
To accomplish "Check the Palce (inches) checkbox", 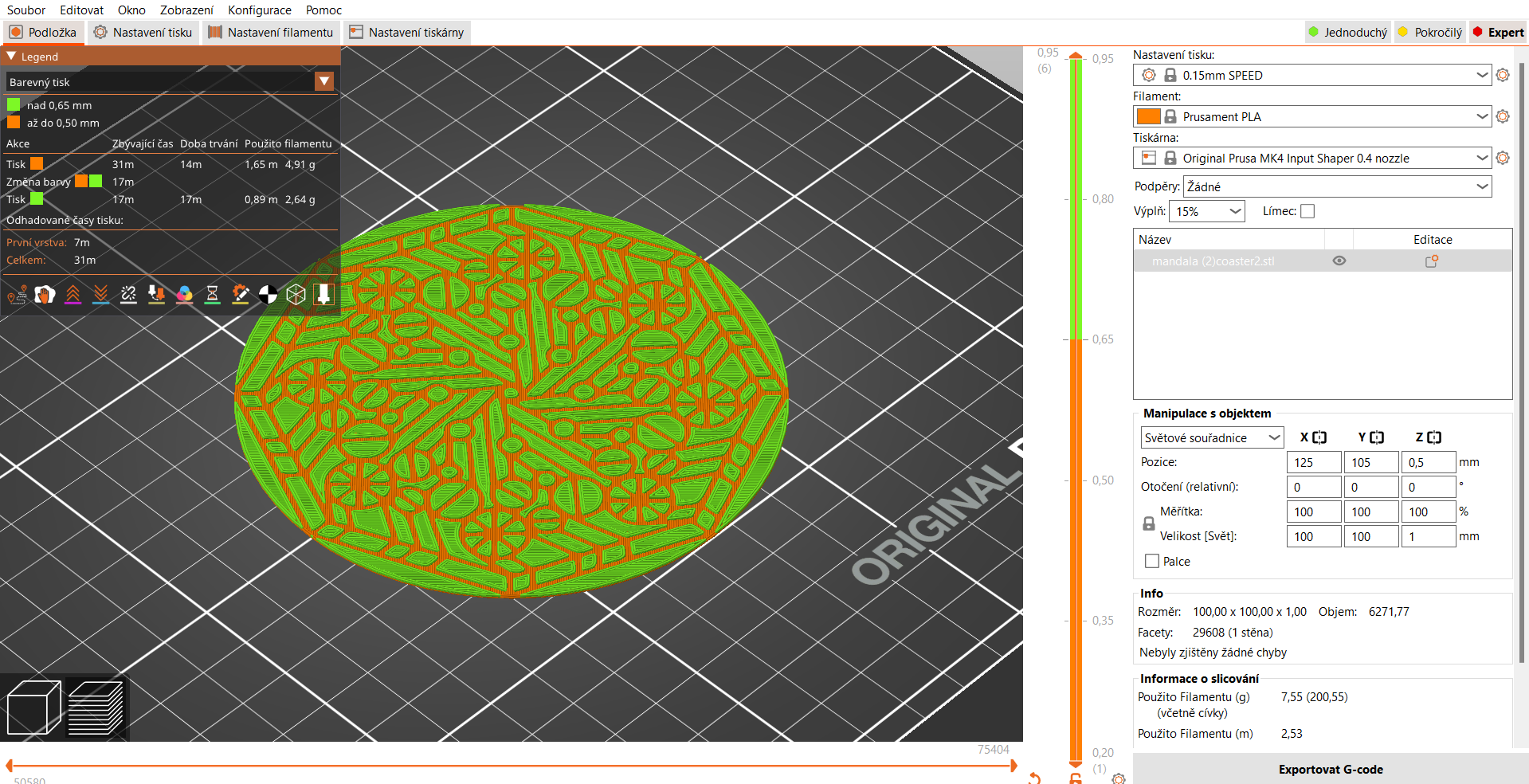I will coord(1152,561).
